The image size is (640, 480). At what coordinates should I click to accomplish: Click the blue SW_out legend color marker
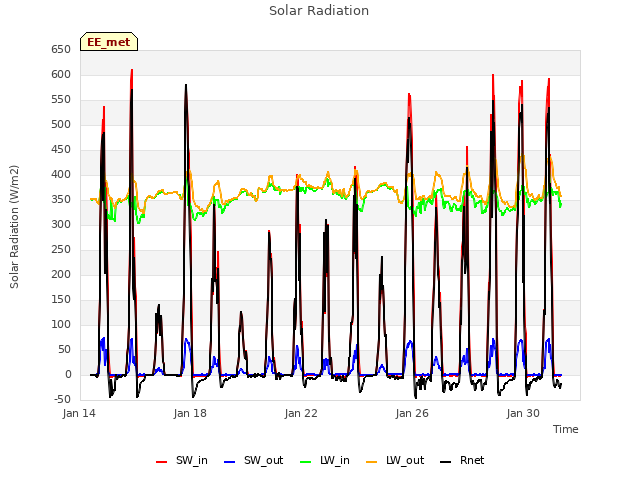pyautogui.click(x=230, y=462)
